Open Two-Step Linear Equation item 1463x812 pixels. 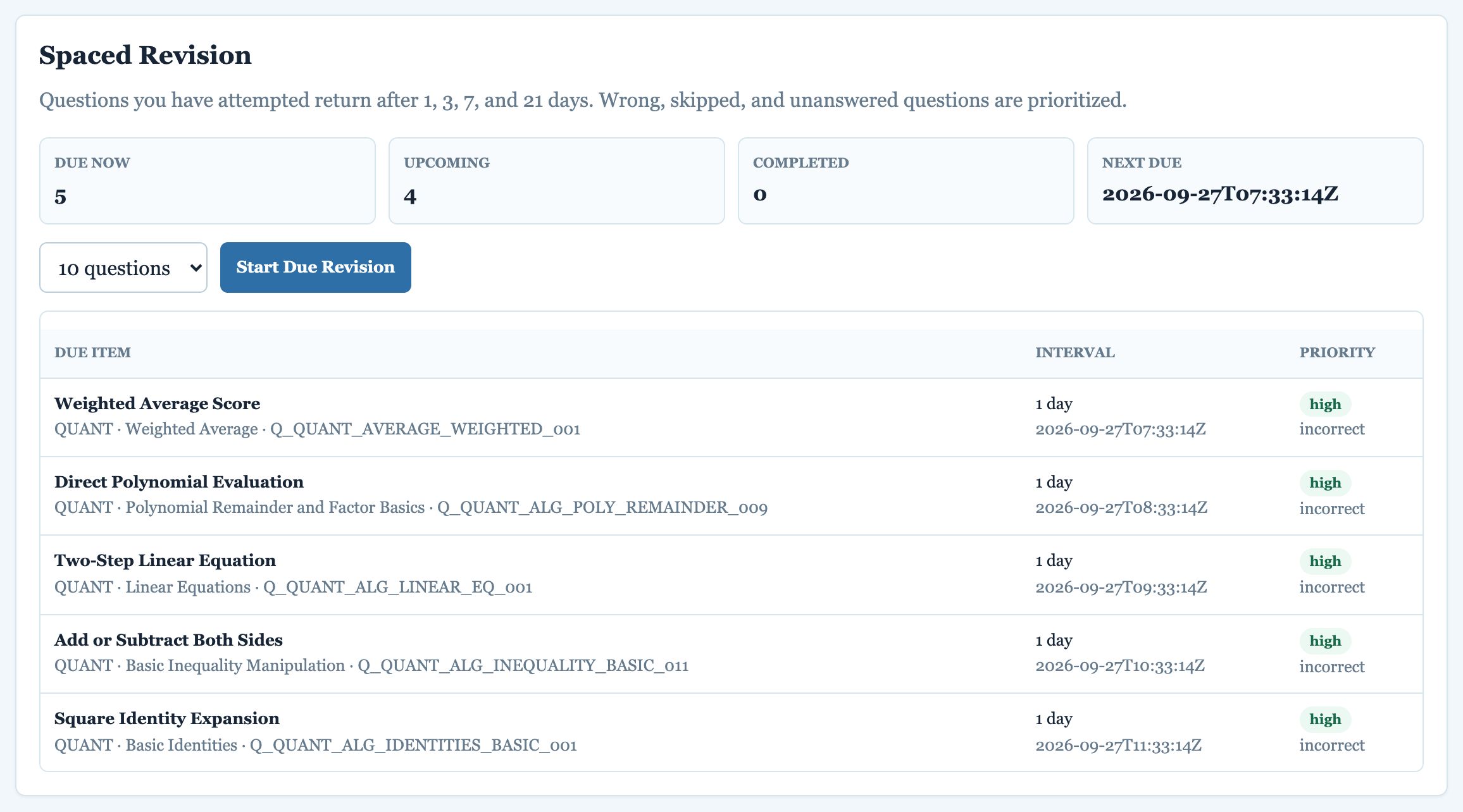coord(165,560)
